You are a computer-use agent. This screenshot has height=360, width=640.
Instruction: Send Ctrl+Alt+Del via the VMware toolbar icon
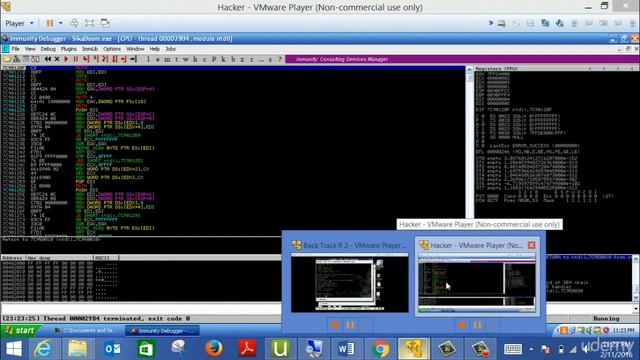click(x=74, y=23)
